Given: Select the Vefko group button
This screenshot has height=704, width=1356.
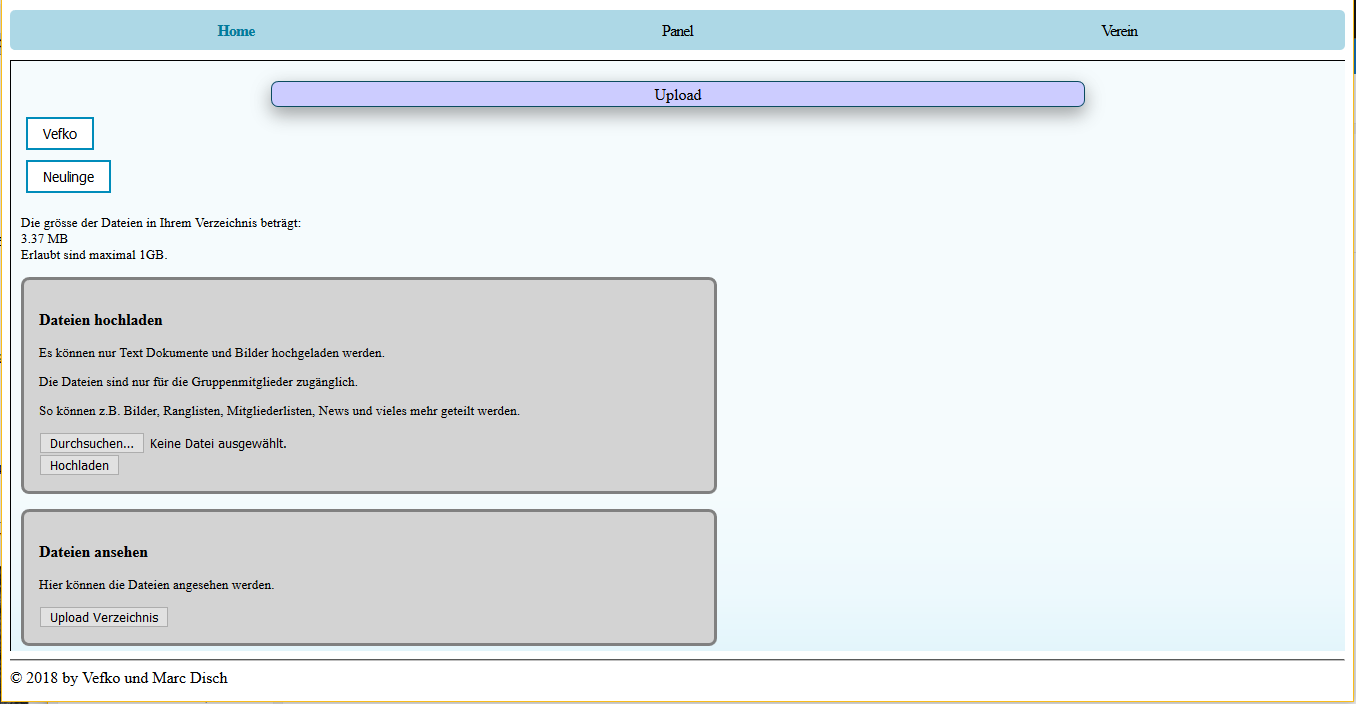Looking at the screenshot, I should pyautogui.click(x=60, y=134).
